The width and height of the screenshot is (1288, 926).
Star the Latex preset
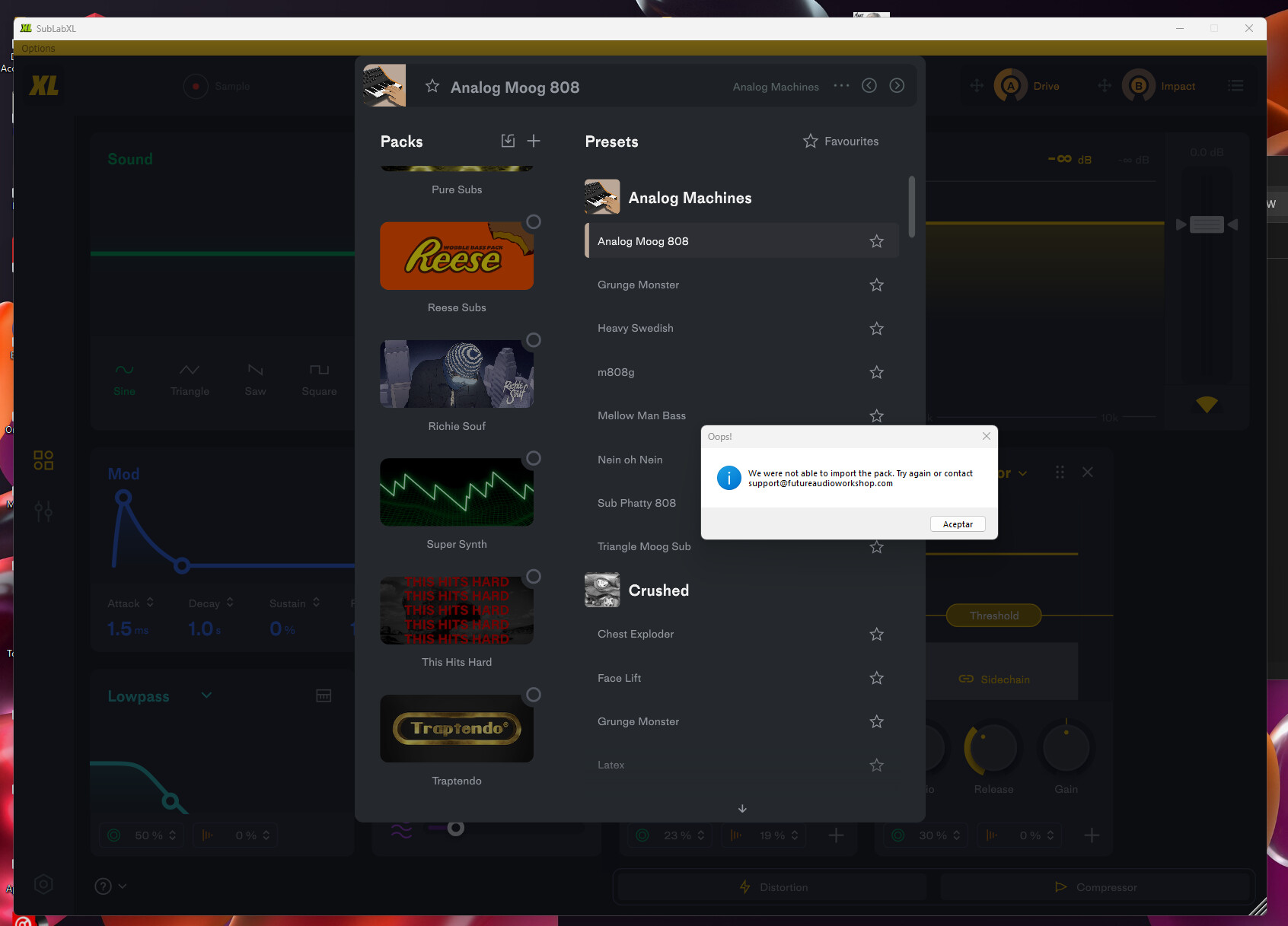pyautogui.click(x=877, y=765)
